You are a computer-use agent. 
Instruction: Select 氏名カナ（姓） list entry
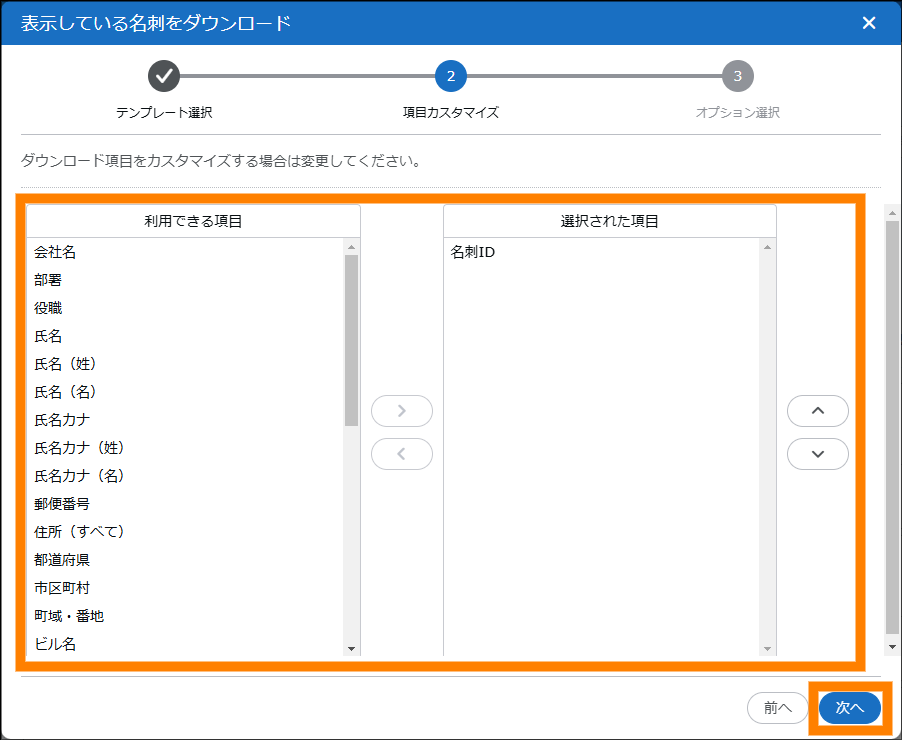coord(79,448)
